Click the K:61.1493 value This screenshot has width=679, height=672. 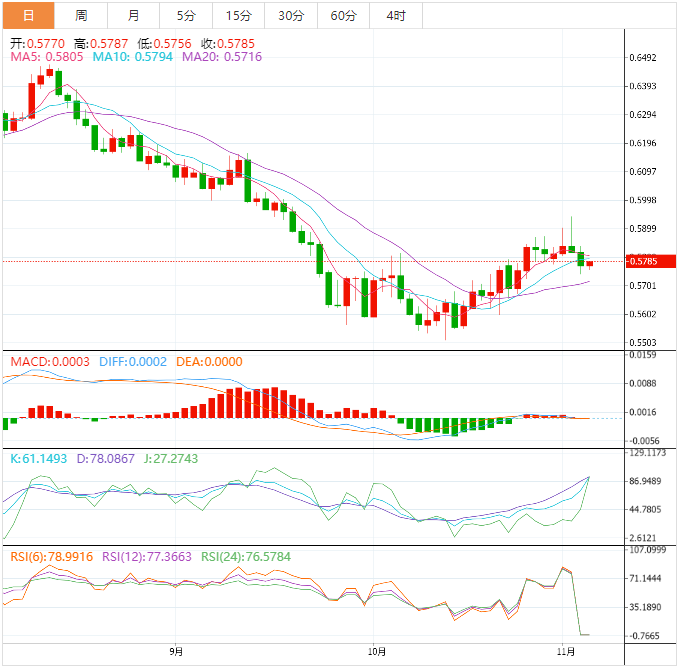39,459
